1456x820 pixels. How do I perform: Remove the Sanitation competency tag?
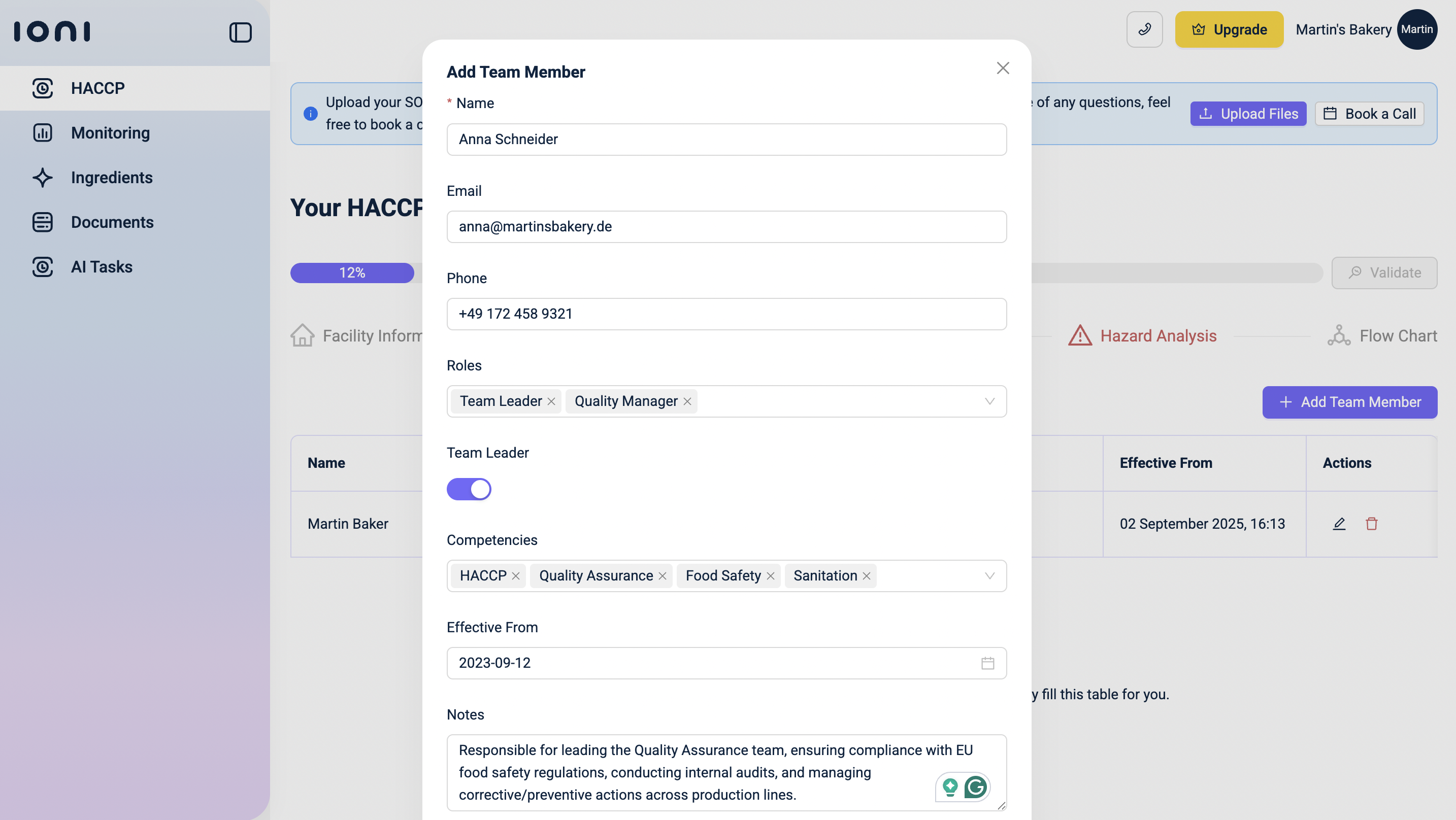(x=867, y=576)
